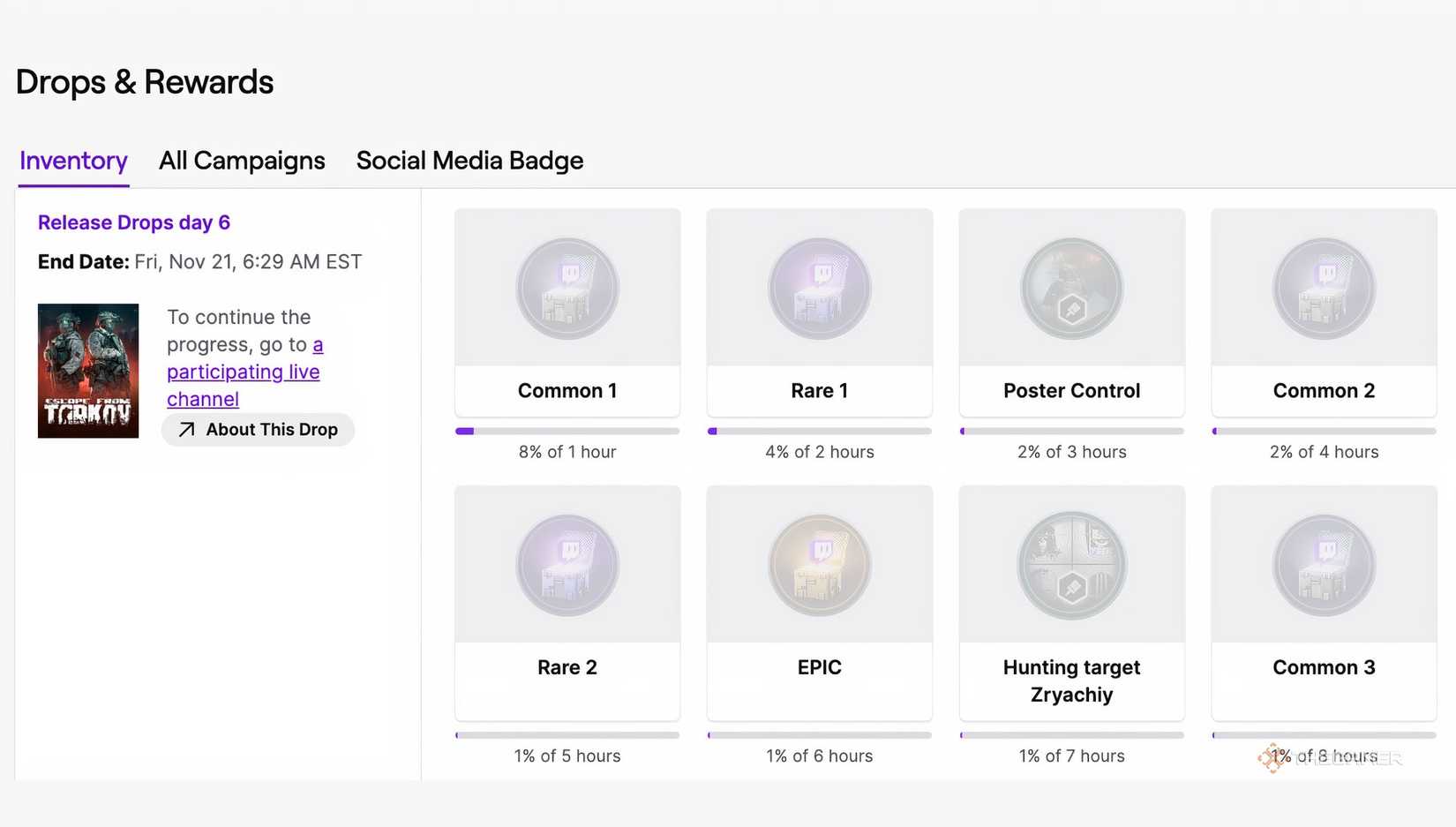The height and width of the screenshot is (827, 1456).
Task: Select the Inventory tab
Action: [73, 161]
